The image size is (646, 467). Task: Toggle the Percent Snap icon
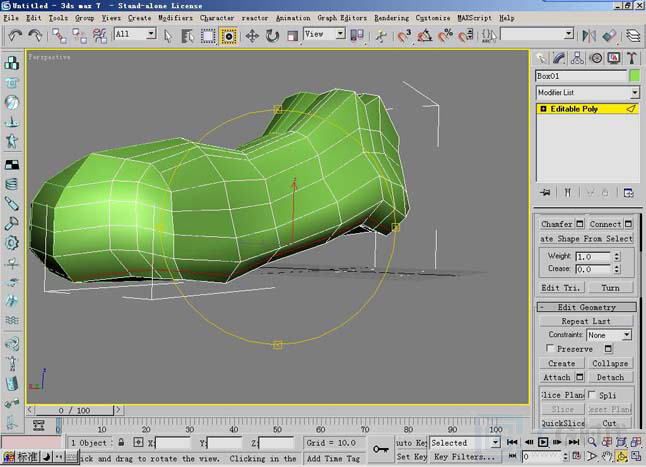point(445,36)
